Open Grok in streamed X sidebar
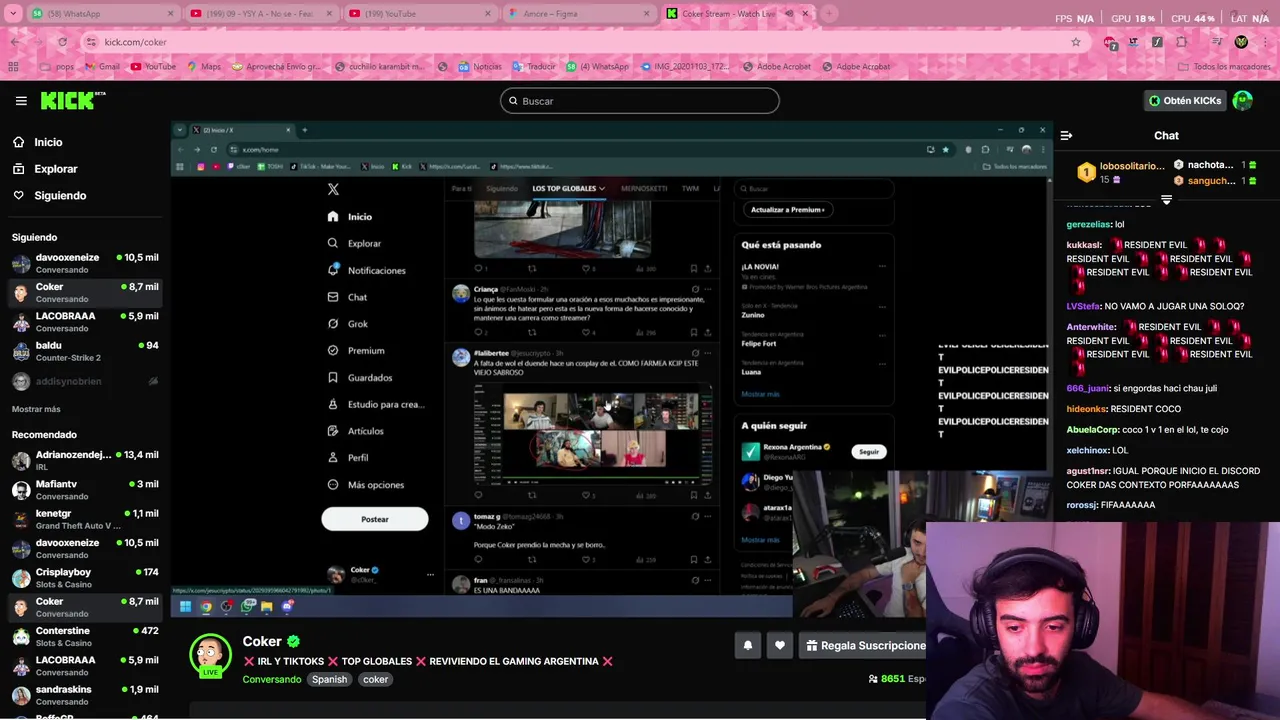The height and width of the screenshot is (720, 1280). point(348,324)
